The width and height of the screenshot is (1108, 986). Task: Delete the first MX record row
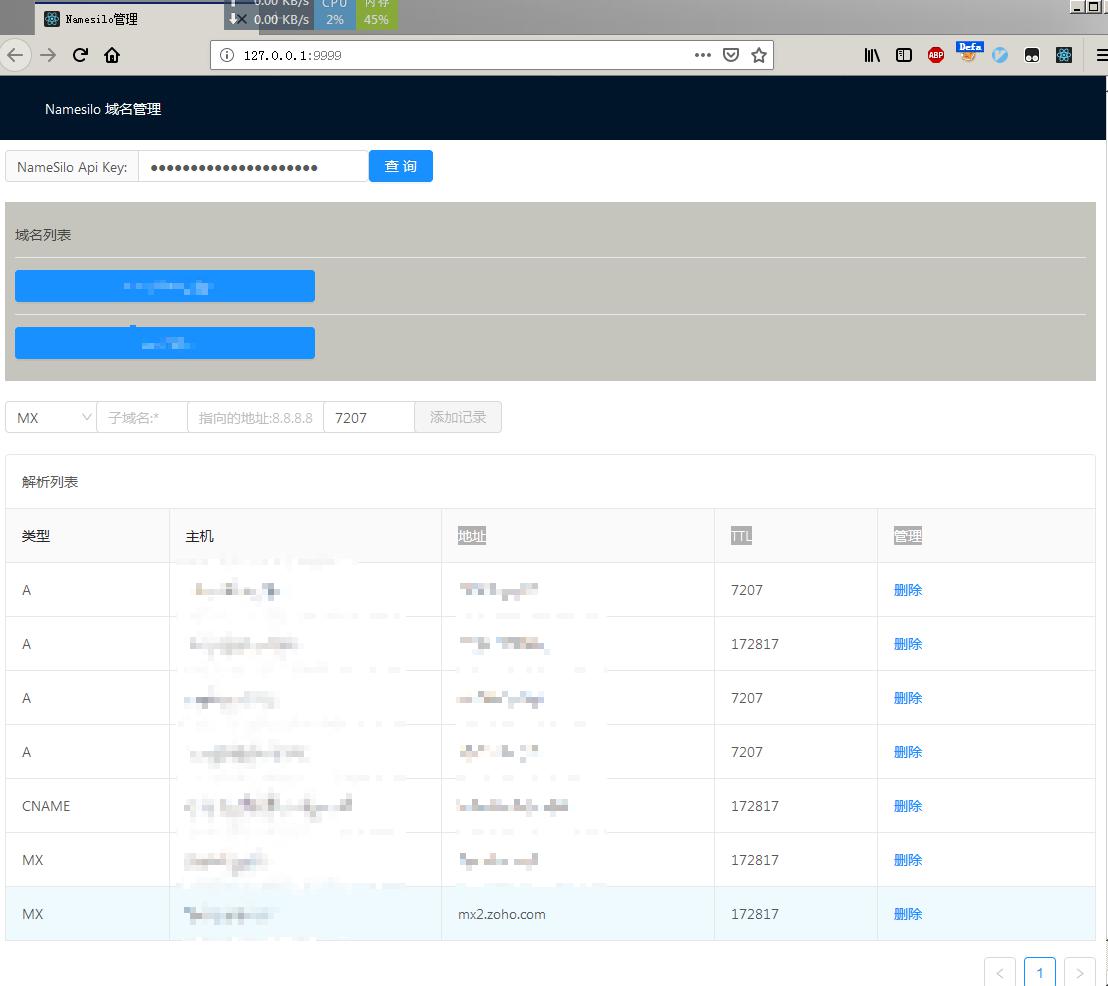tap(907, 860)
